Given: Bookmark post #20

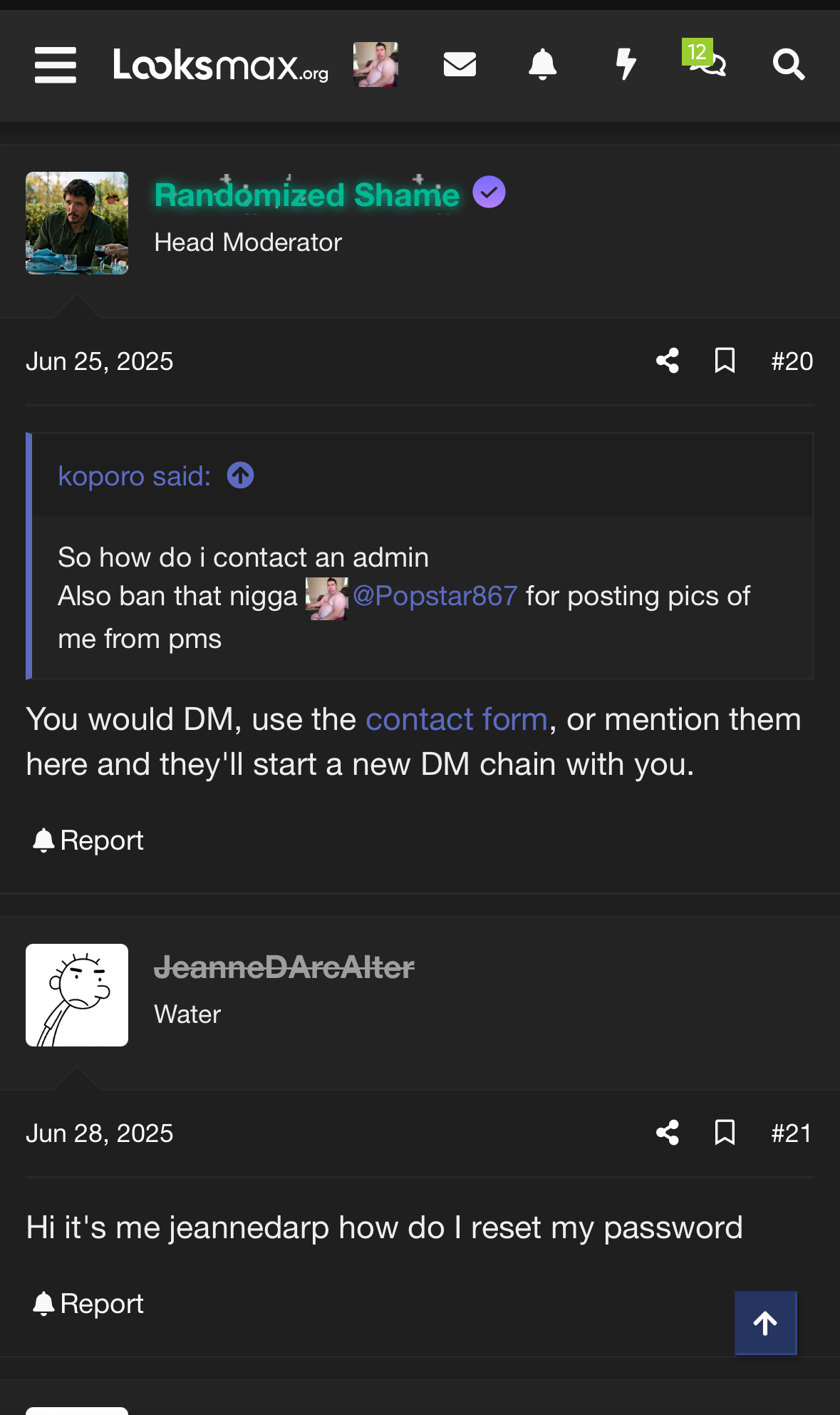Looking at the screenshot, I should [x=725, y=361].
